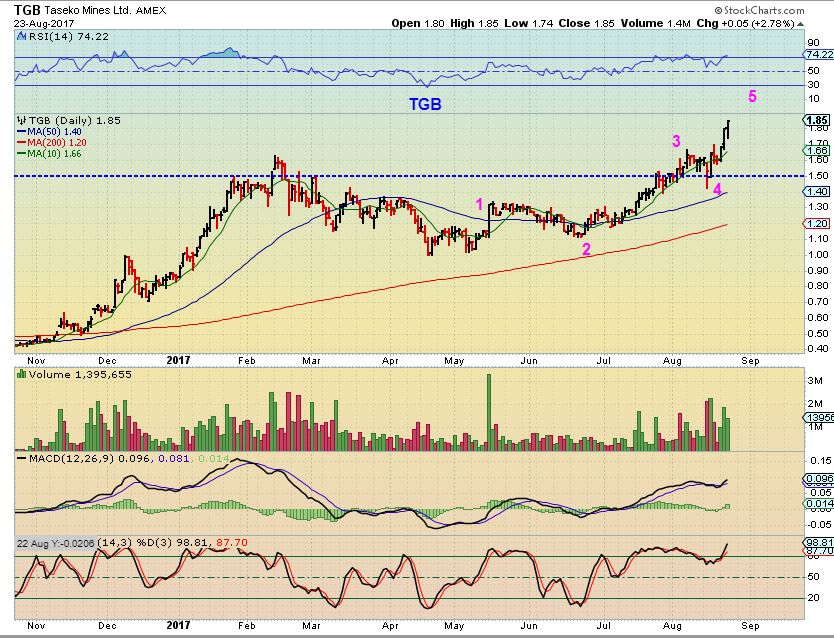Click the StockCharts.com copyright logo

pos(759,10)
